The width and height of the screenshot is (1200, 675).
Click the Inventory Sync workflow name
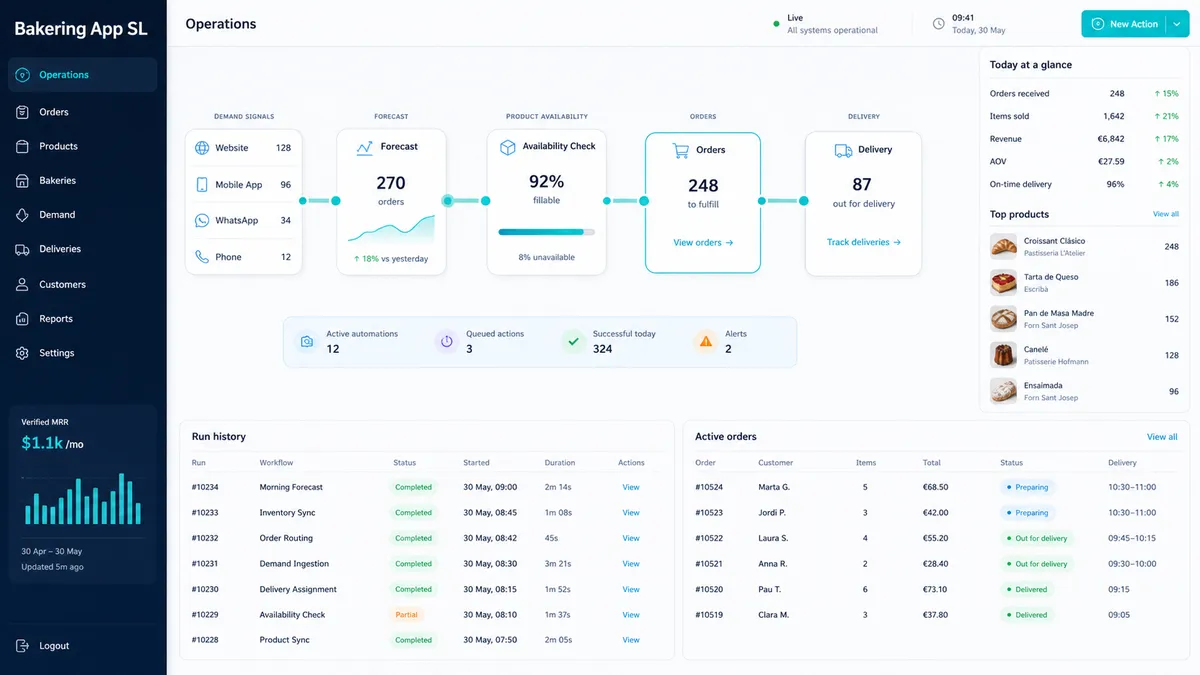pyautogui.click(x=287, y=513)
